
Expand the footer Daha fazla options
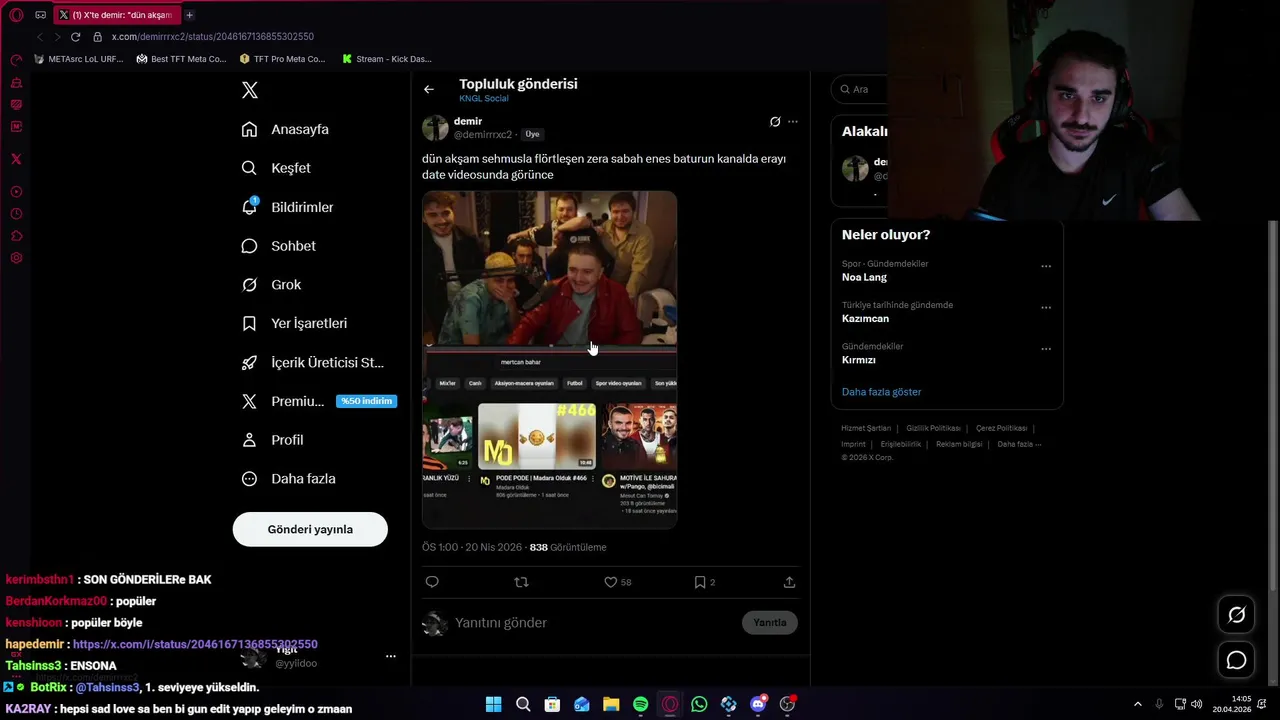[x=1019, y=444]
